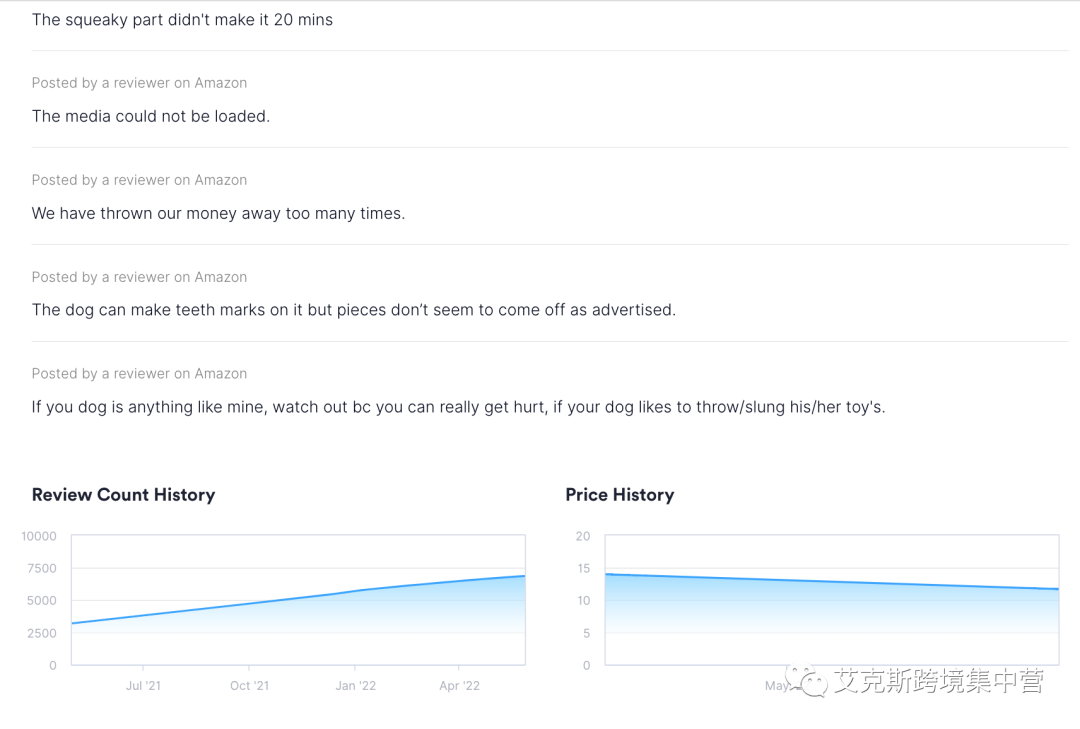Open the review about teeth marks
The image size is (1080, 729).
point(354,310)
